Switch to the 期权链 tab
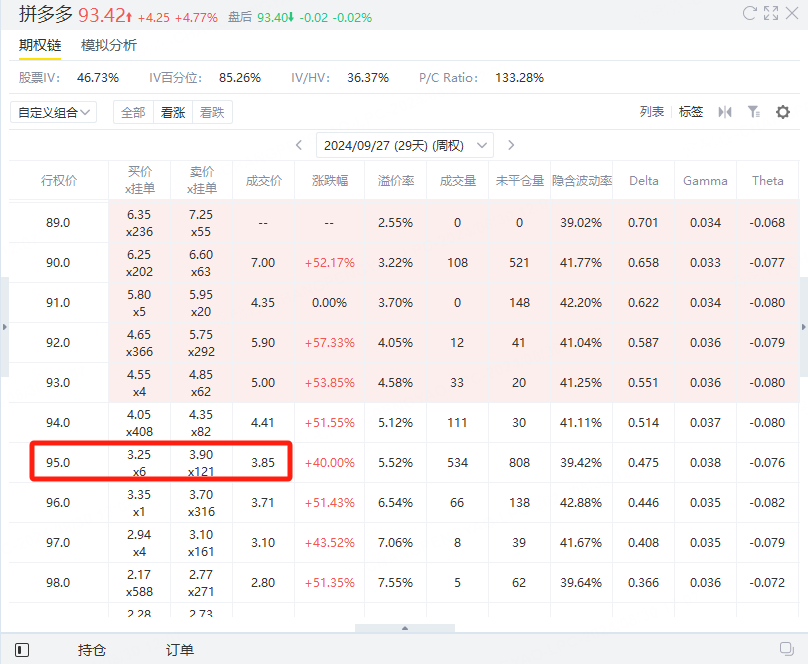Screen dimensions: 808x664 [40, 45]
